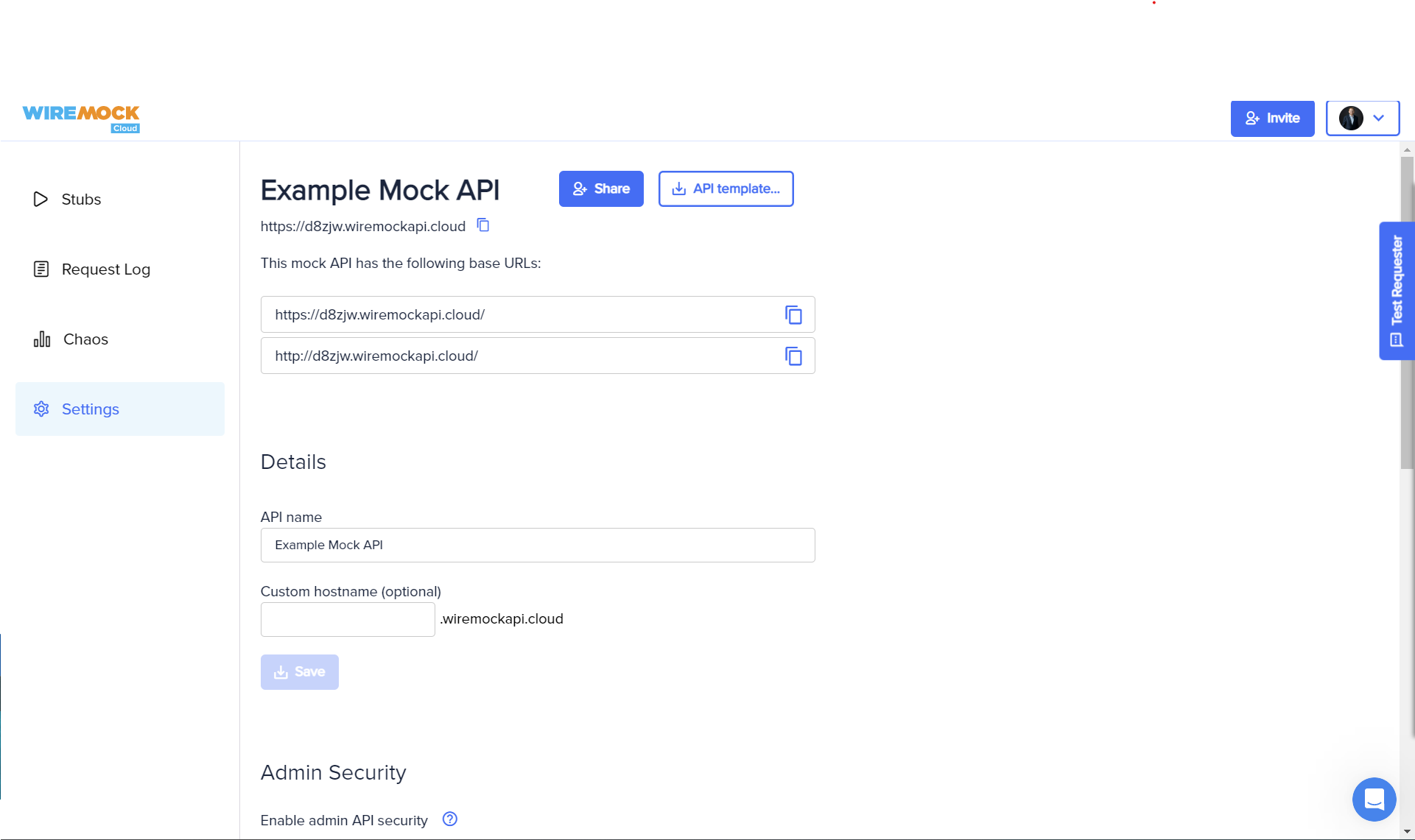The height and width of the screenshot is (840, 1415).
Task: Click the https://d8zjw.wiremockapi.cloud subtitle text
Action: pos(363,226)
